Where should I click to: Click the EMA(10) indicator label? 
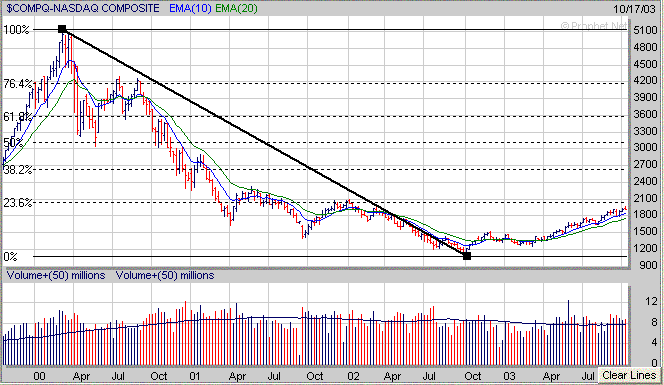(x=191, y=8)
